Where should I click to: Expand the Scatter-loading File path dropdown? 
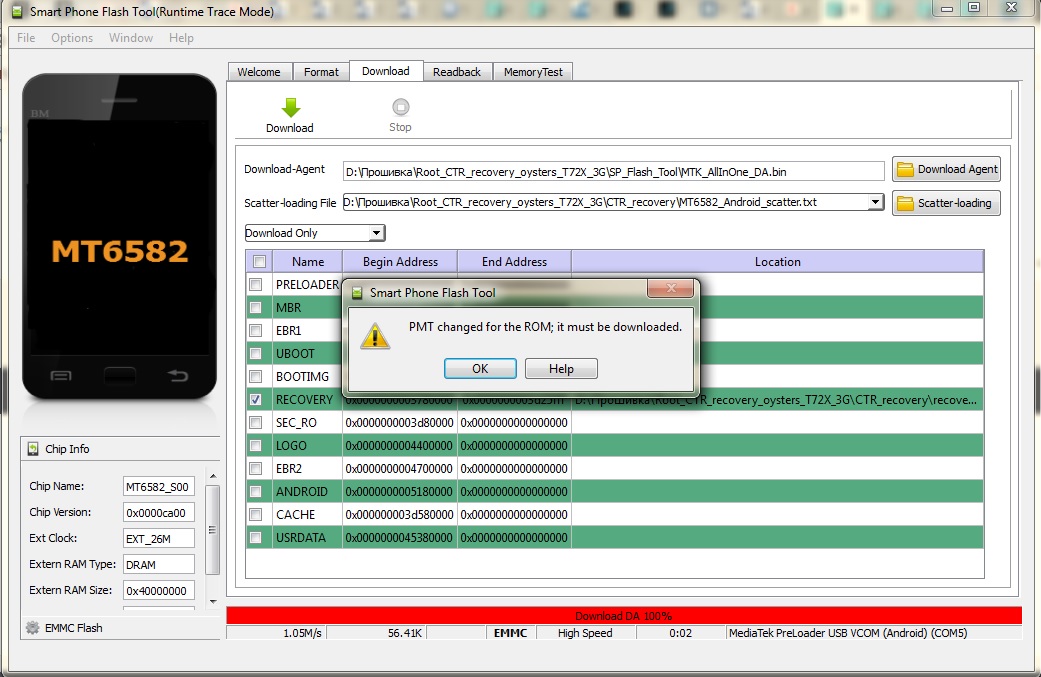[875, 202]
